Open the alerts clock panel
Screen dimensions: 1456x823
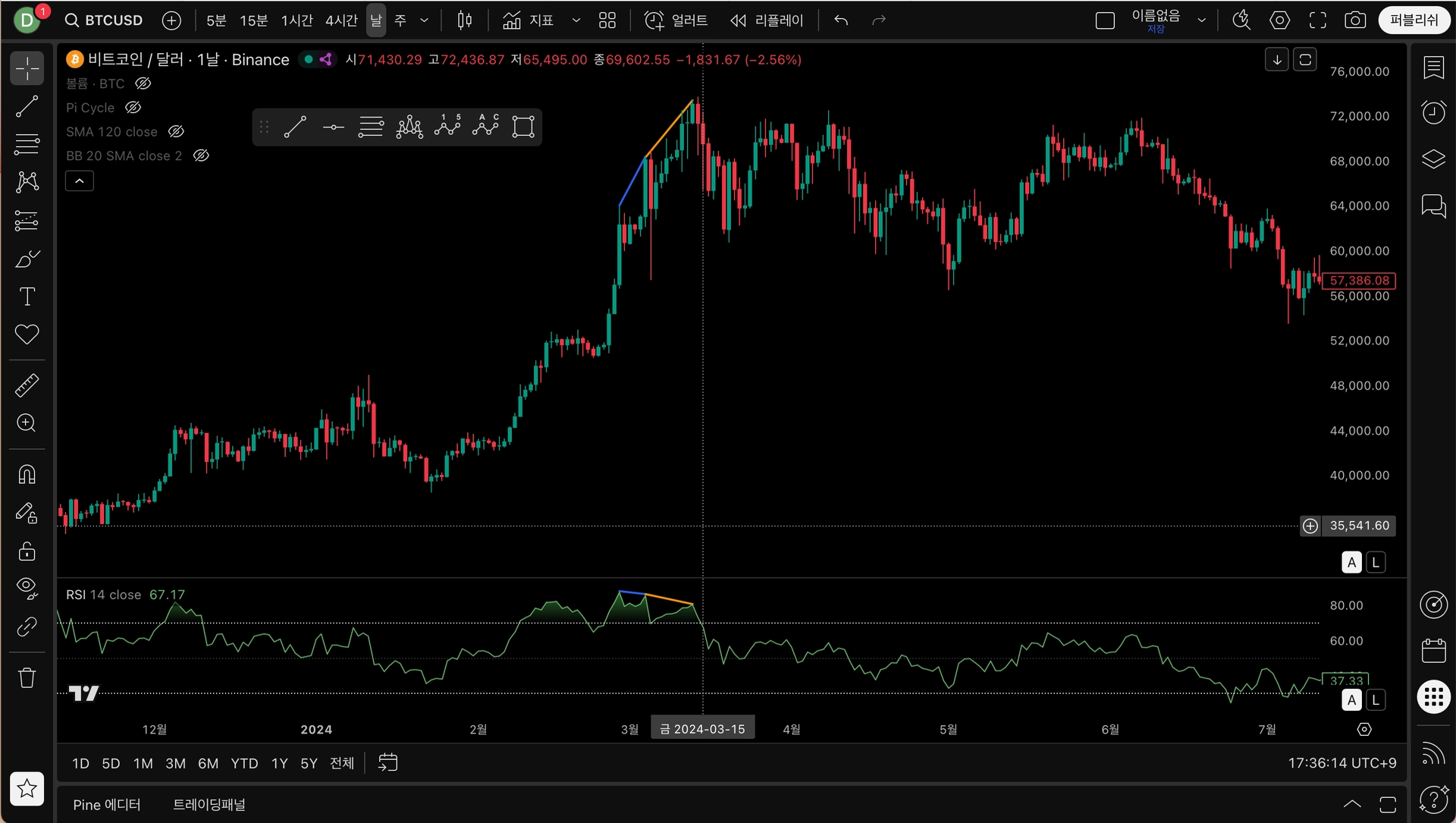[x=1433, y=113]
